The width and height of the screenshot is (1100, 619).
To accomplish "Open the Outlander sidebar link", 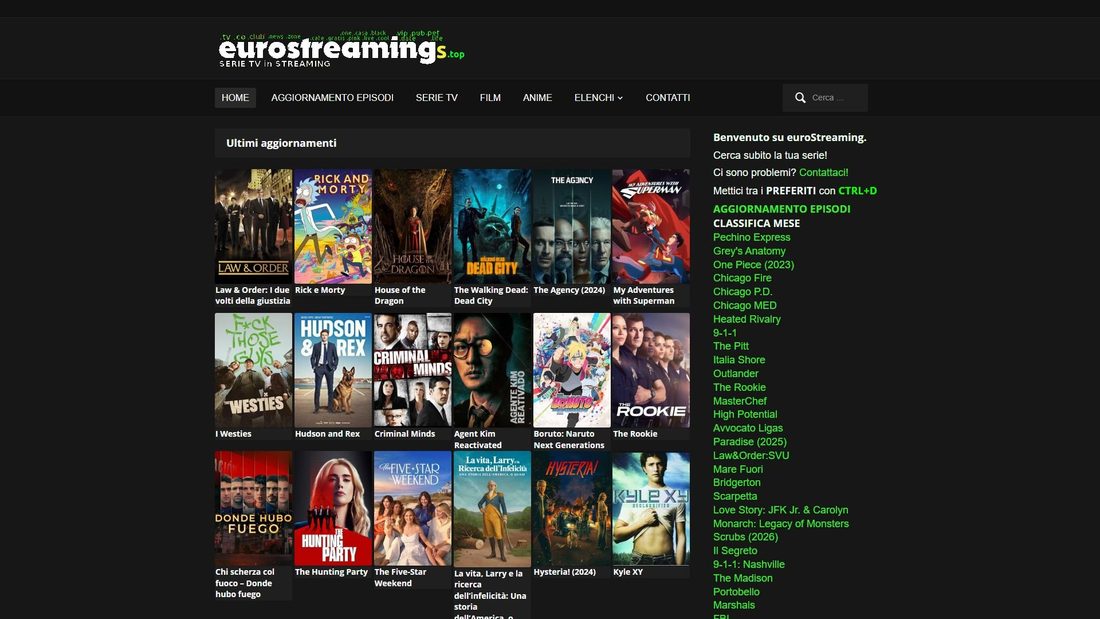I will (x=736, y=373).
